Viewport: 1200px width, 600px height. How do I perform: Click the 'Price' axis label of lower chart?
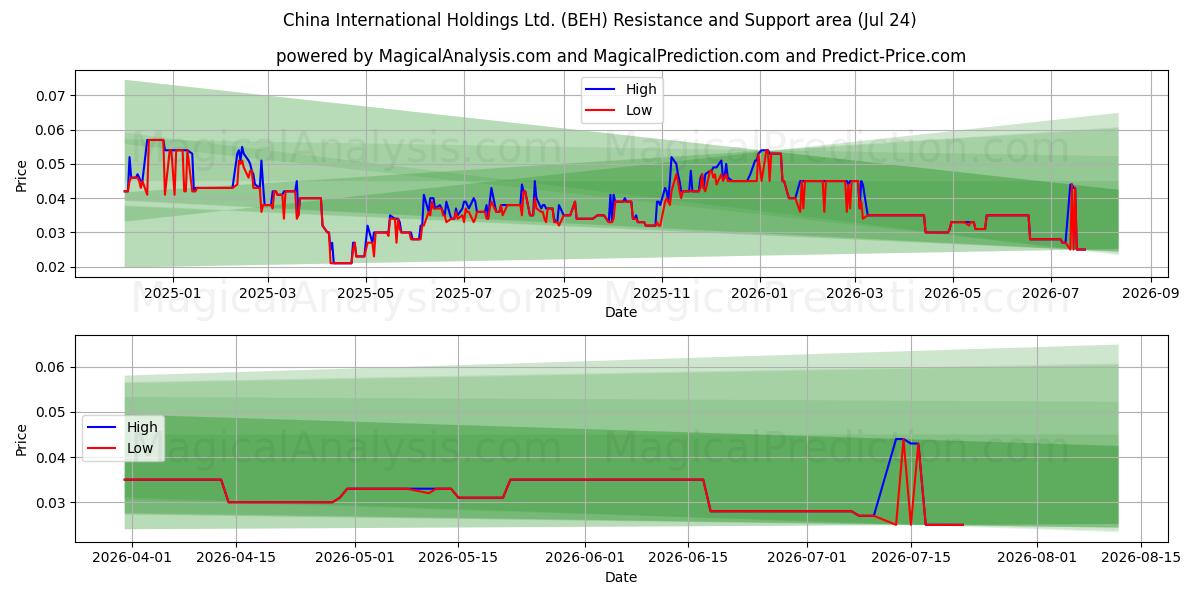coord(22,439)
